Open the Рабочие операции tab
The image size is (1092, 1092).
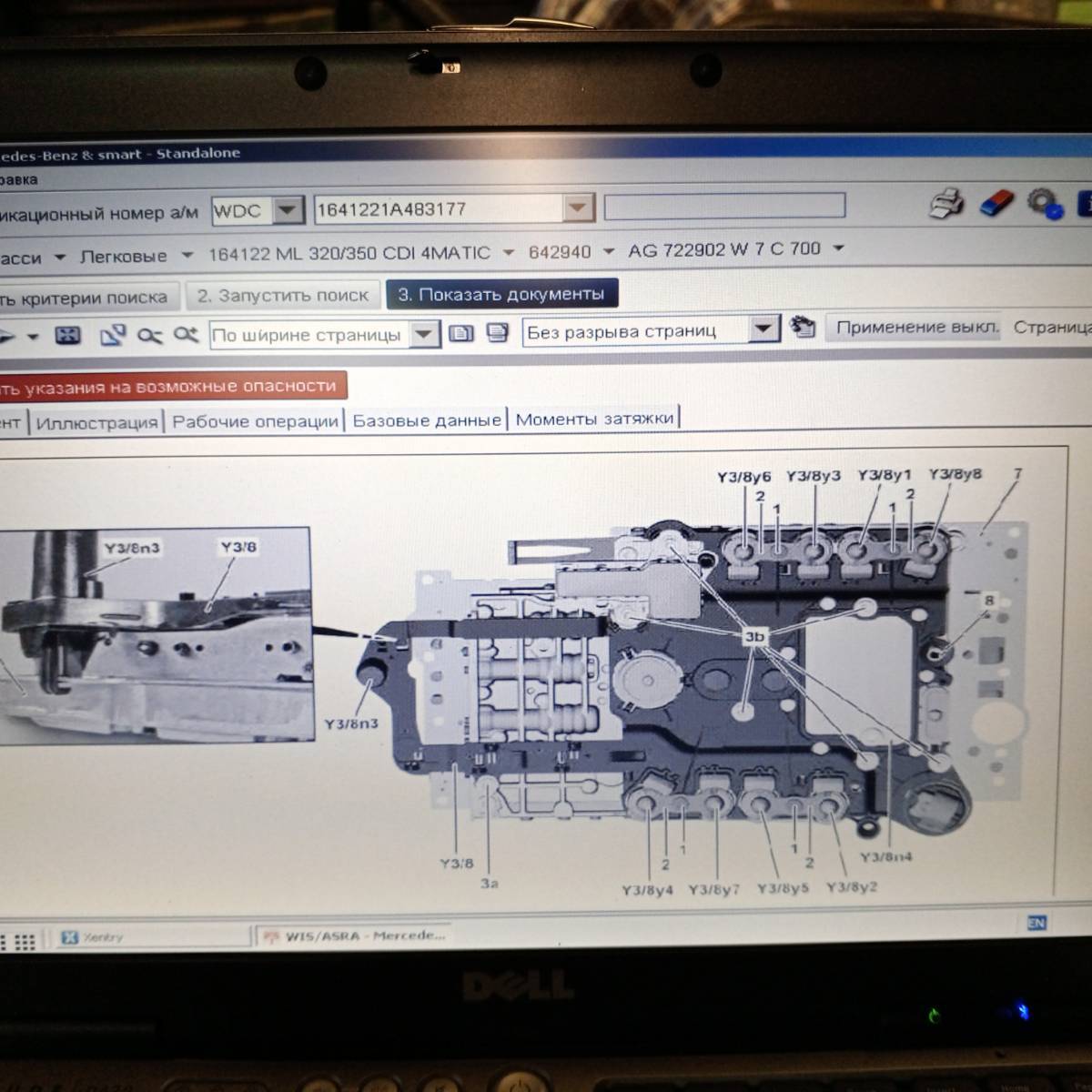(255, 421)
